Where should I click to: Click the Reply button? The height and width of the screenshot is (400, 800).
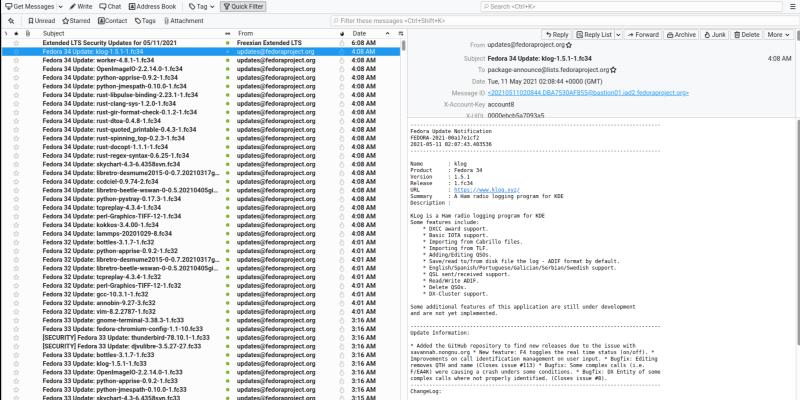(x=556, y=34)
